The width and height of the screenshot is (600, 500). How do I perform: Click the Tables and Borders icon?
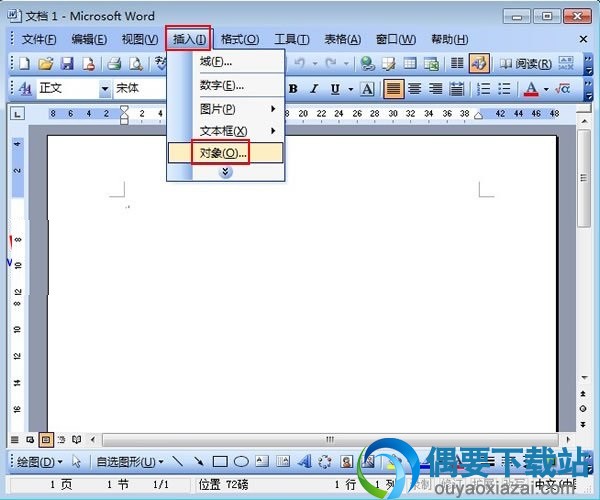[389, 64]
